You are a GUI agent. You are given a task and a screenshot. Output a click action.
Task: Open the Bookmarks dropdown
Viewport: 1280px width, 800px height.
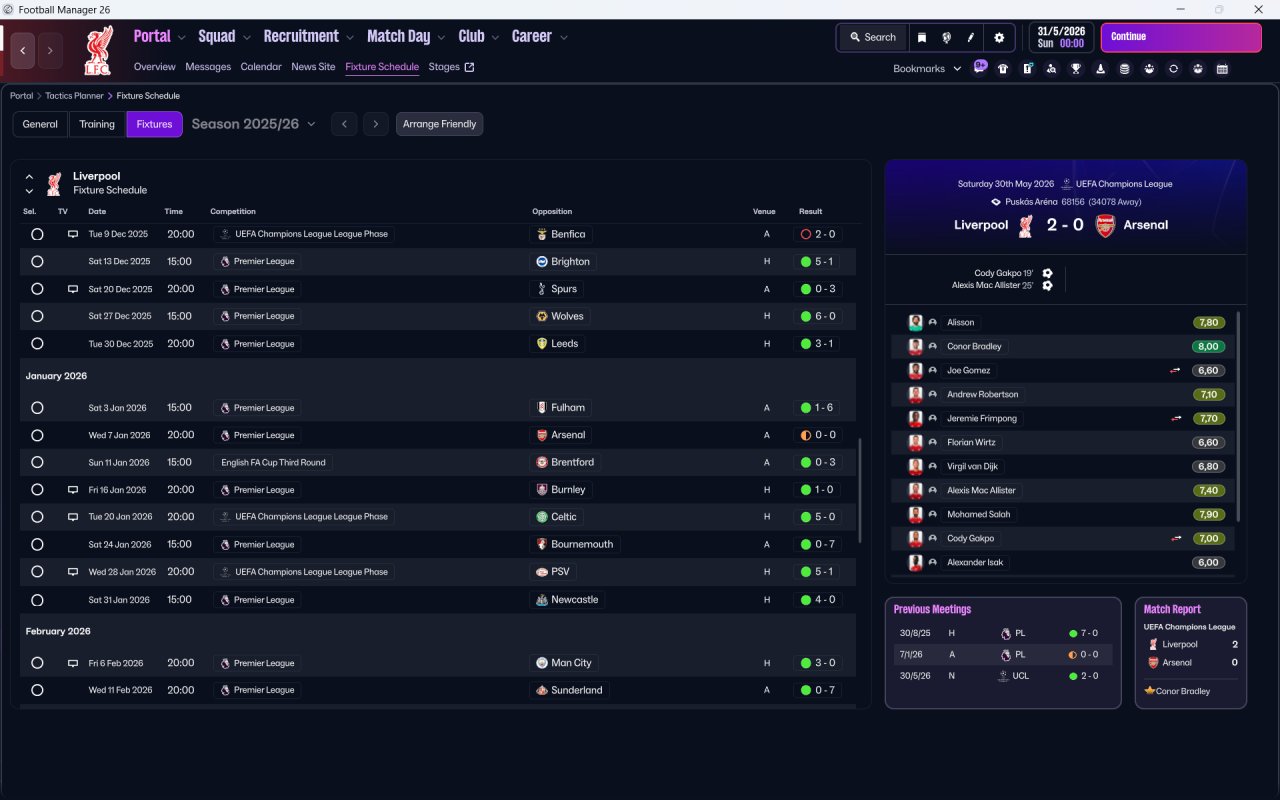(x=927, y=69)
